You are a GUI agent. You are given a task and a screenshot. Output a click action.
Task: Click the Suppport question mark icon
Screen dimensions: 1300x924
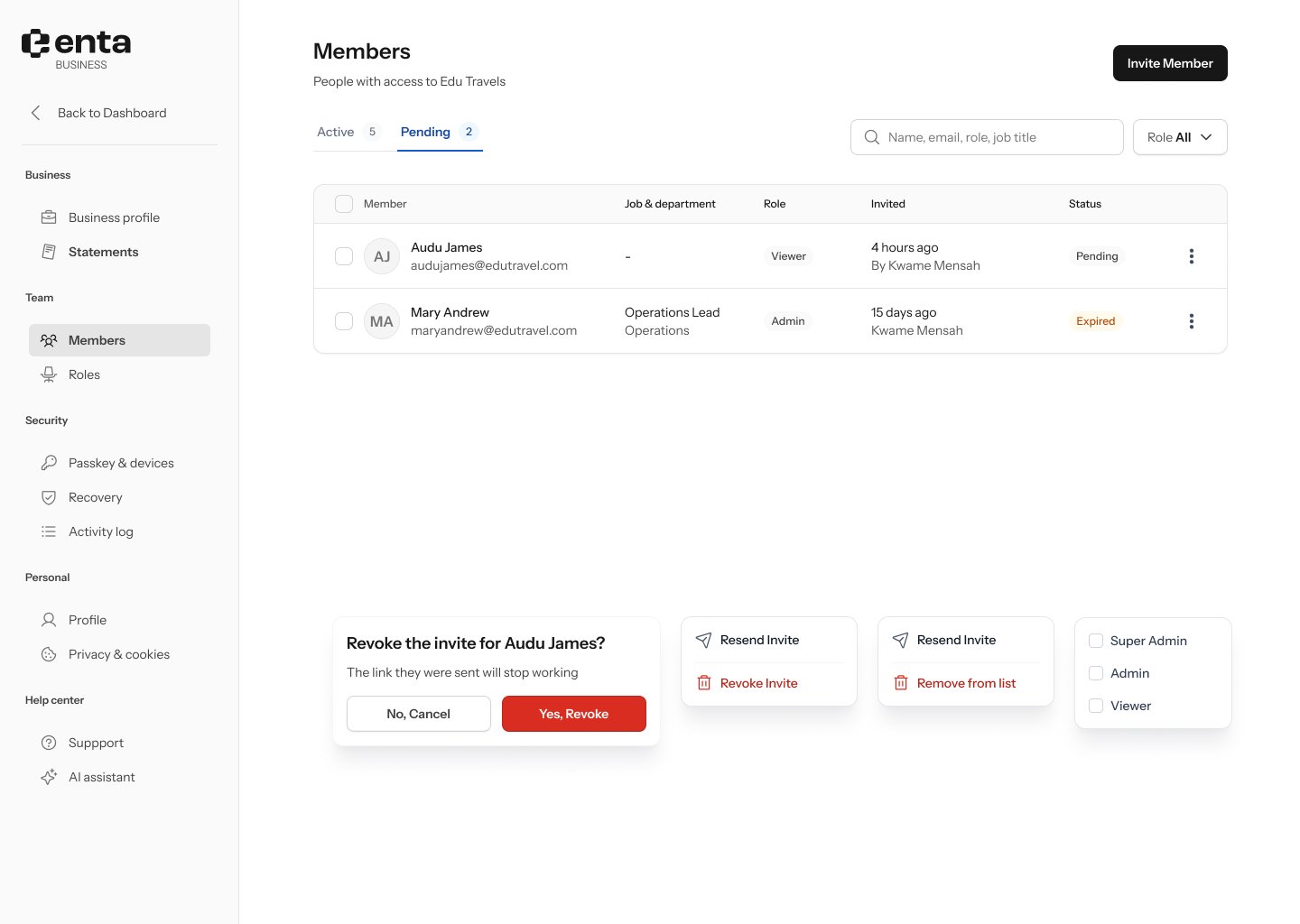tap(49, 743)
